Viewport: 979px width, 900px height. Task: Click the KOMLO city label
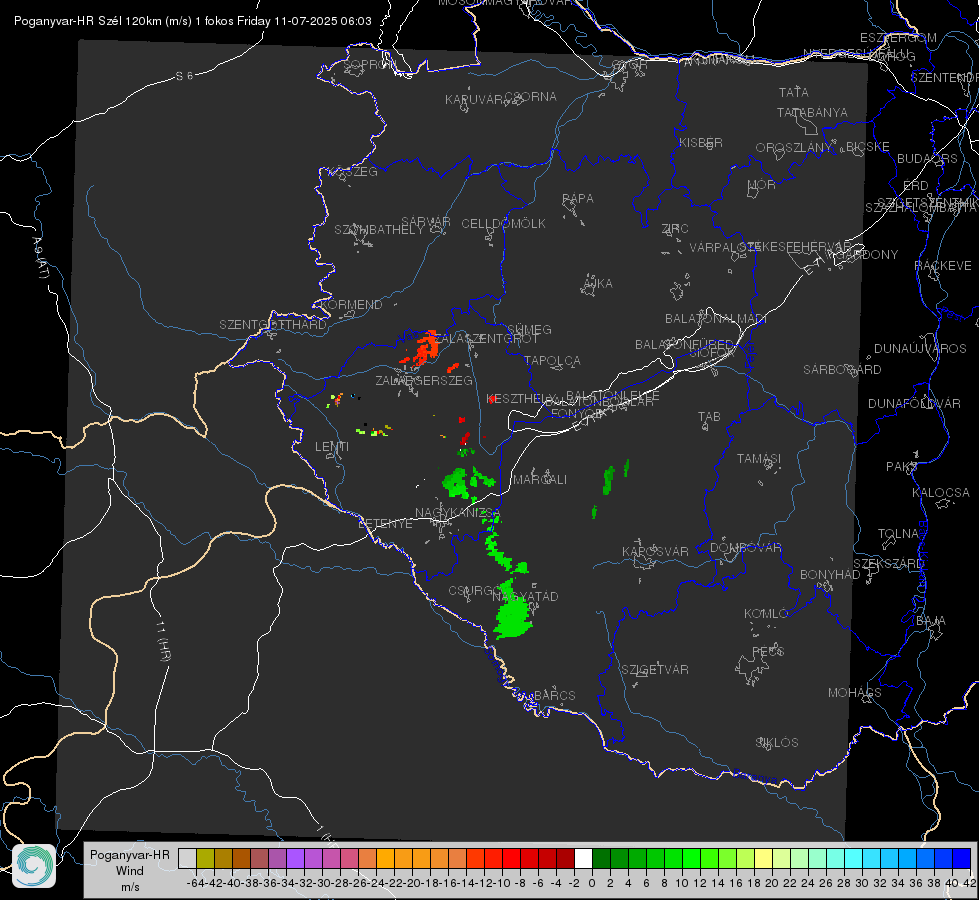[x=765, y=614]
